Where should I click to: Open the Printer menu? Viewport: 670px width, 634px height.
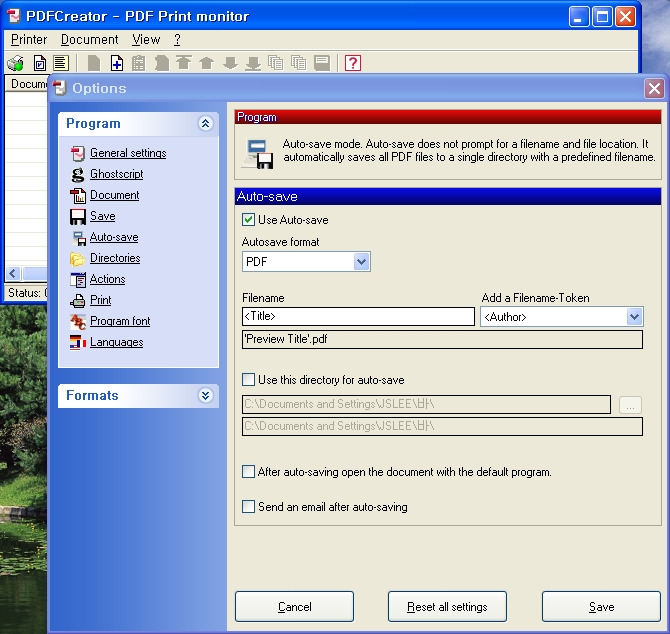pos(29,40)
